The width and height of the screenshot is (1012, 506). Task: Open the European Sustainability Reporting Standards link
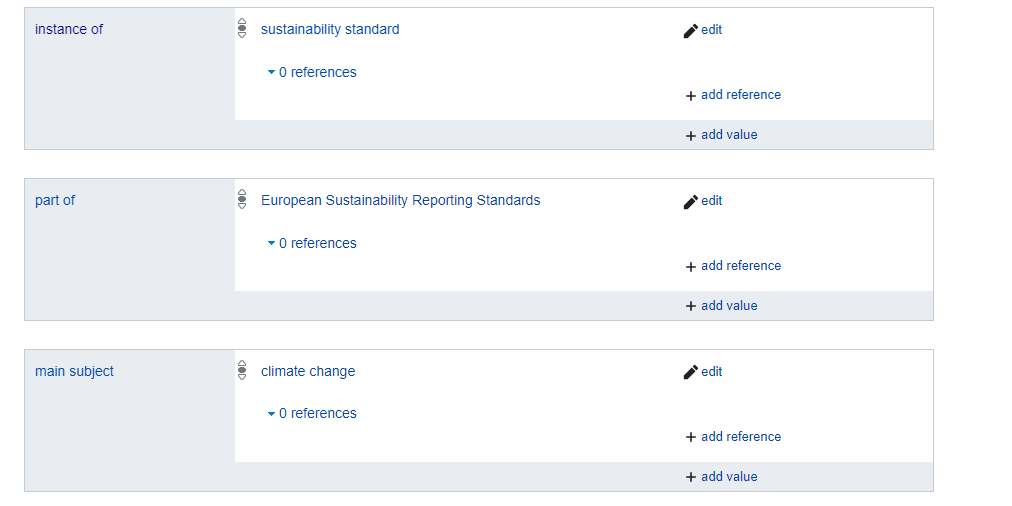400,200
